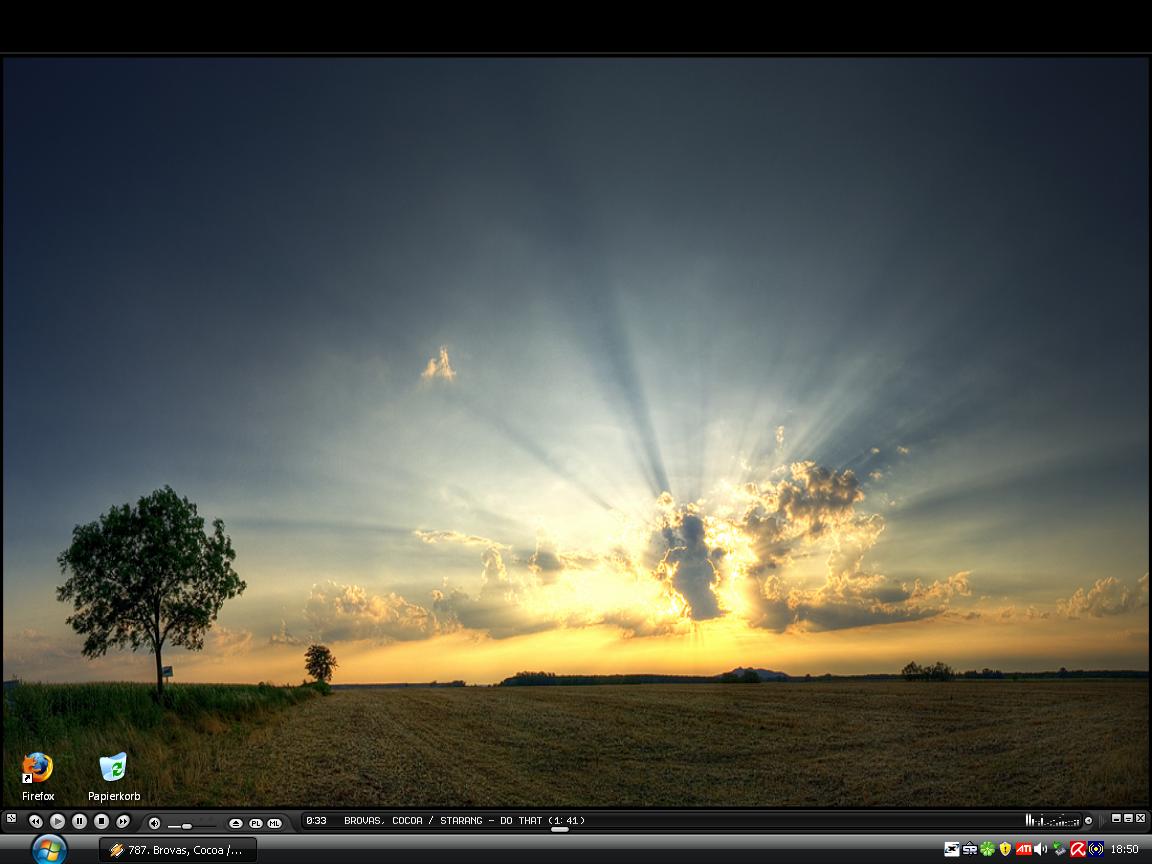Screen dimensions: 1152x864
Task: Open the Winamp menu icon at far left
Action: [11, 819]
